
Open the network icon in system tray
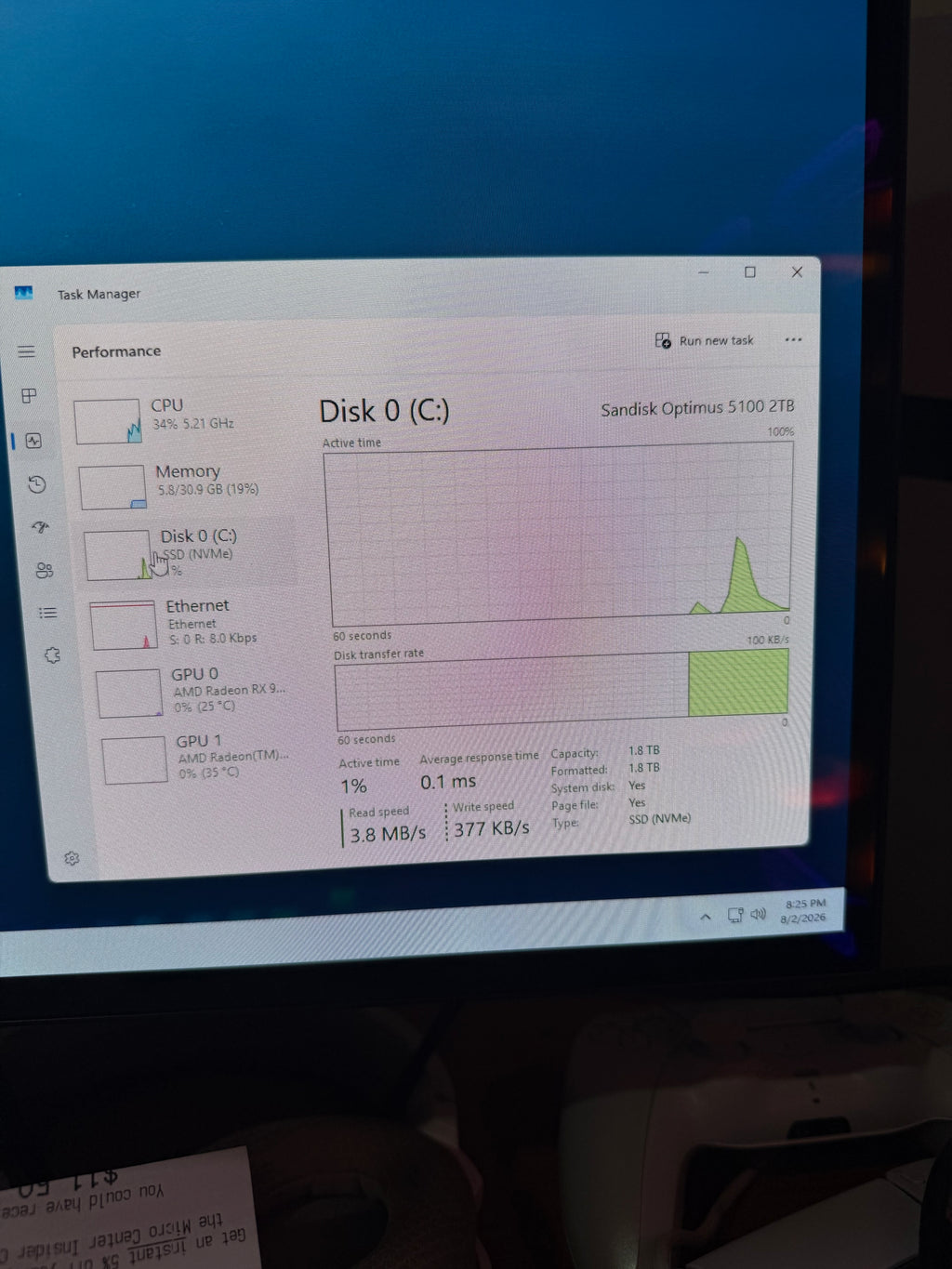pos(734,916)
